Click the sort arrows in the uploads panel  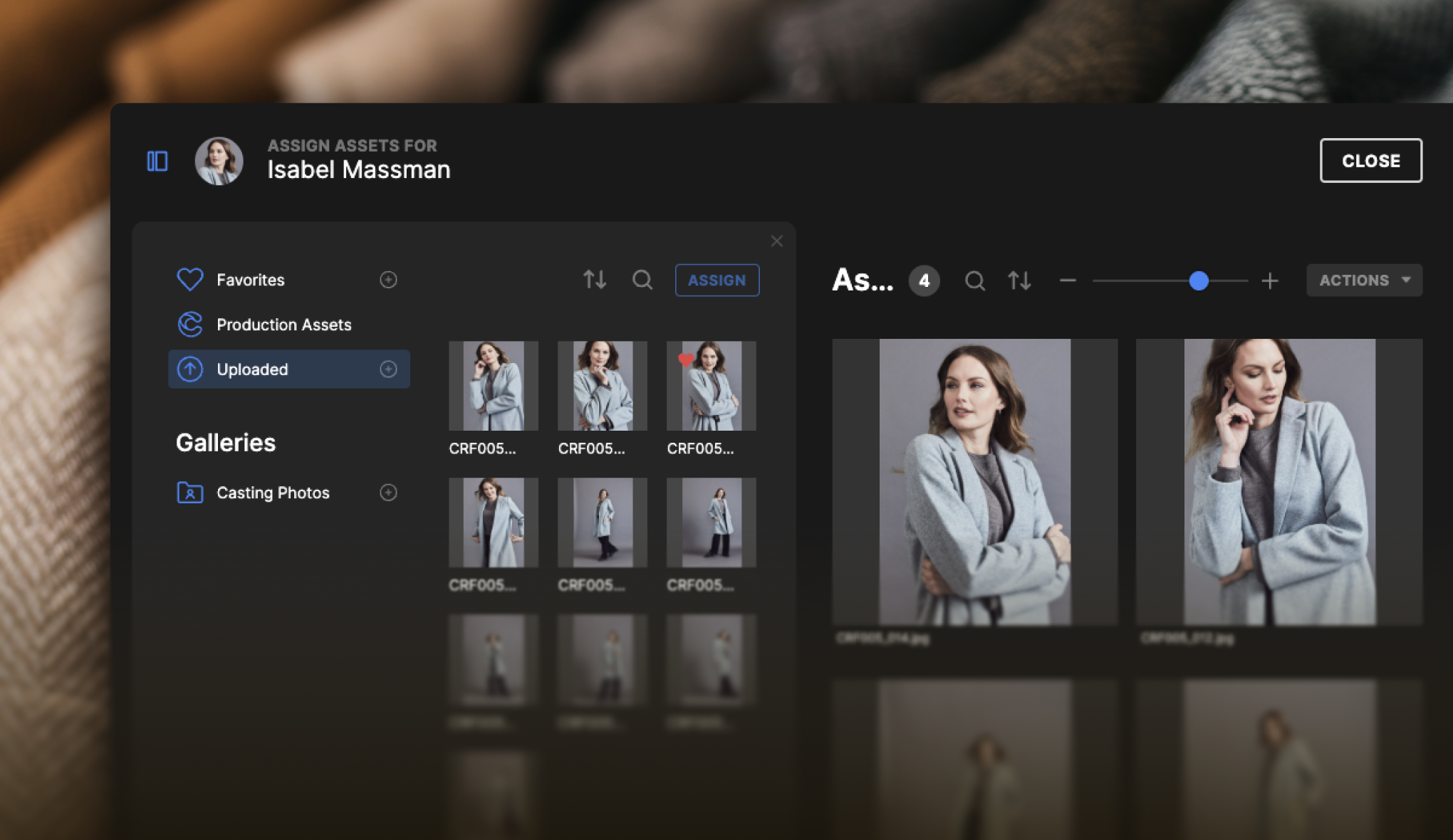click(595, 280)
